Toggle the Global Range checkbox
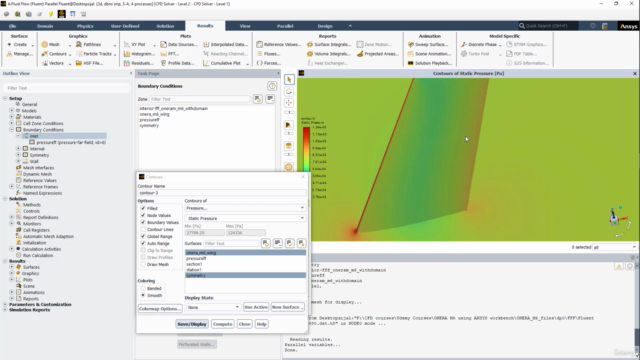 pyautogui.click(x=143, y=236)
